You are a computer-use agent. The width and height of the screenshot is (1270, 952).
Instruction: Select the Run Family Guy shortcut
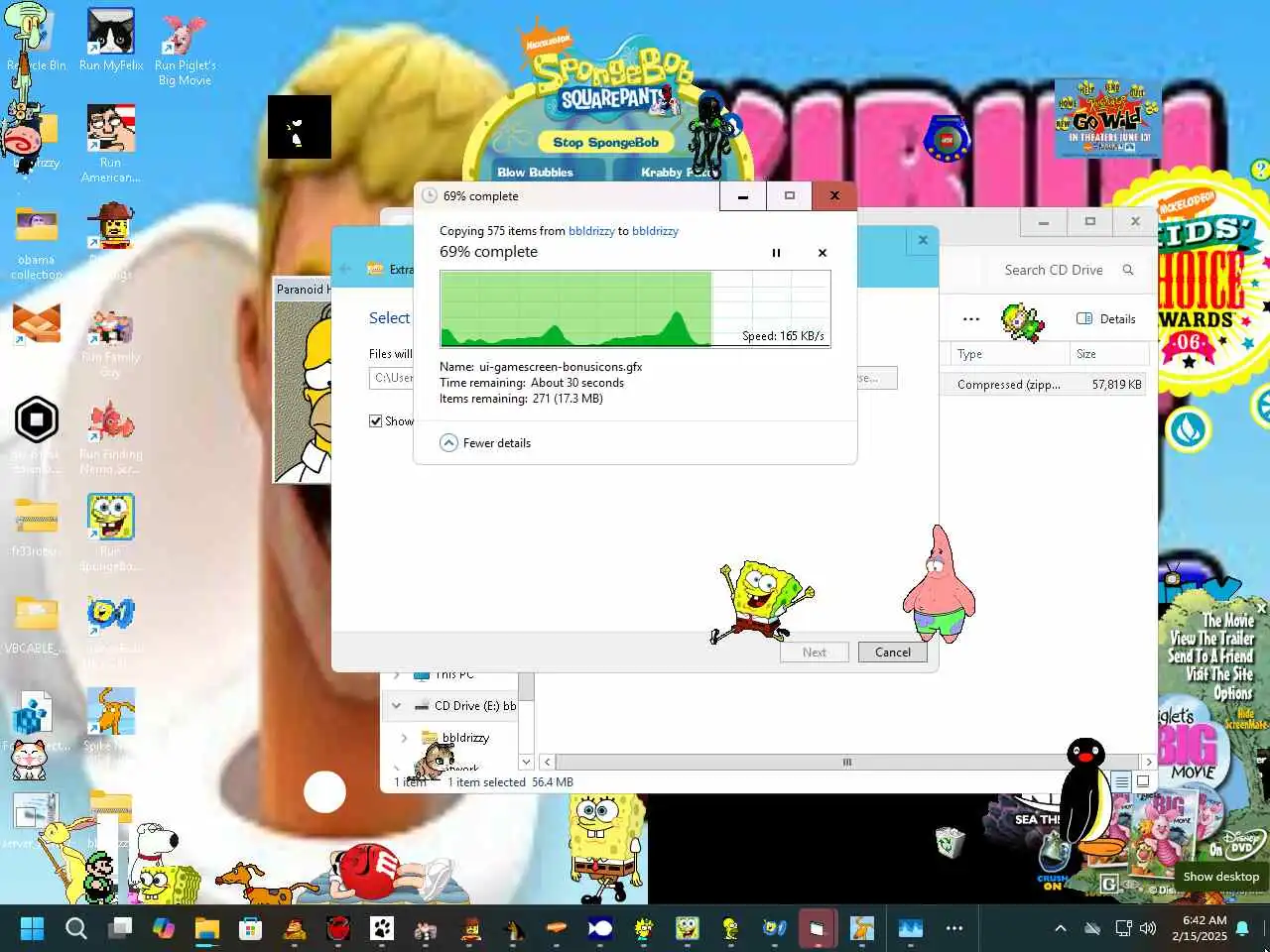pos(111,342)
